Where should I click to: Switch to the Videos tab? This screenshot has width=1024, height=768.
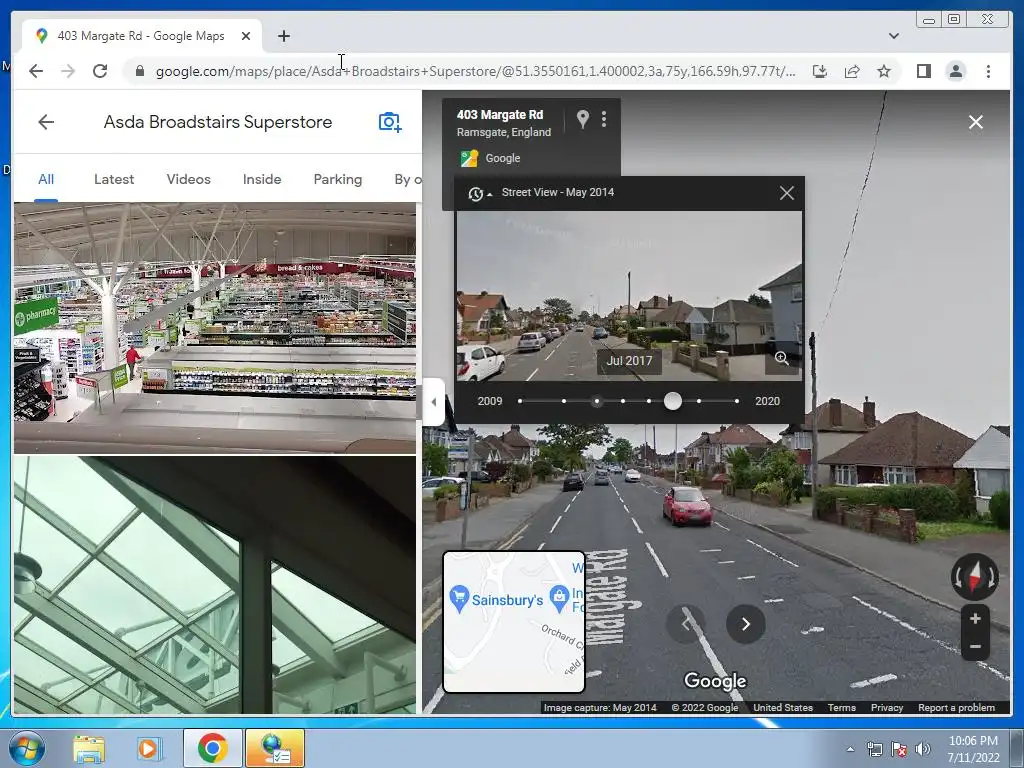pyautogui.click(x=188, y=180)
